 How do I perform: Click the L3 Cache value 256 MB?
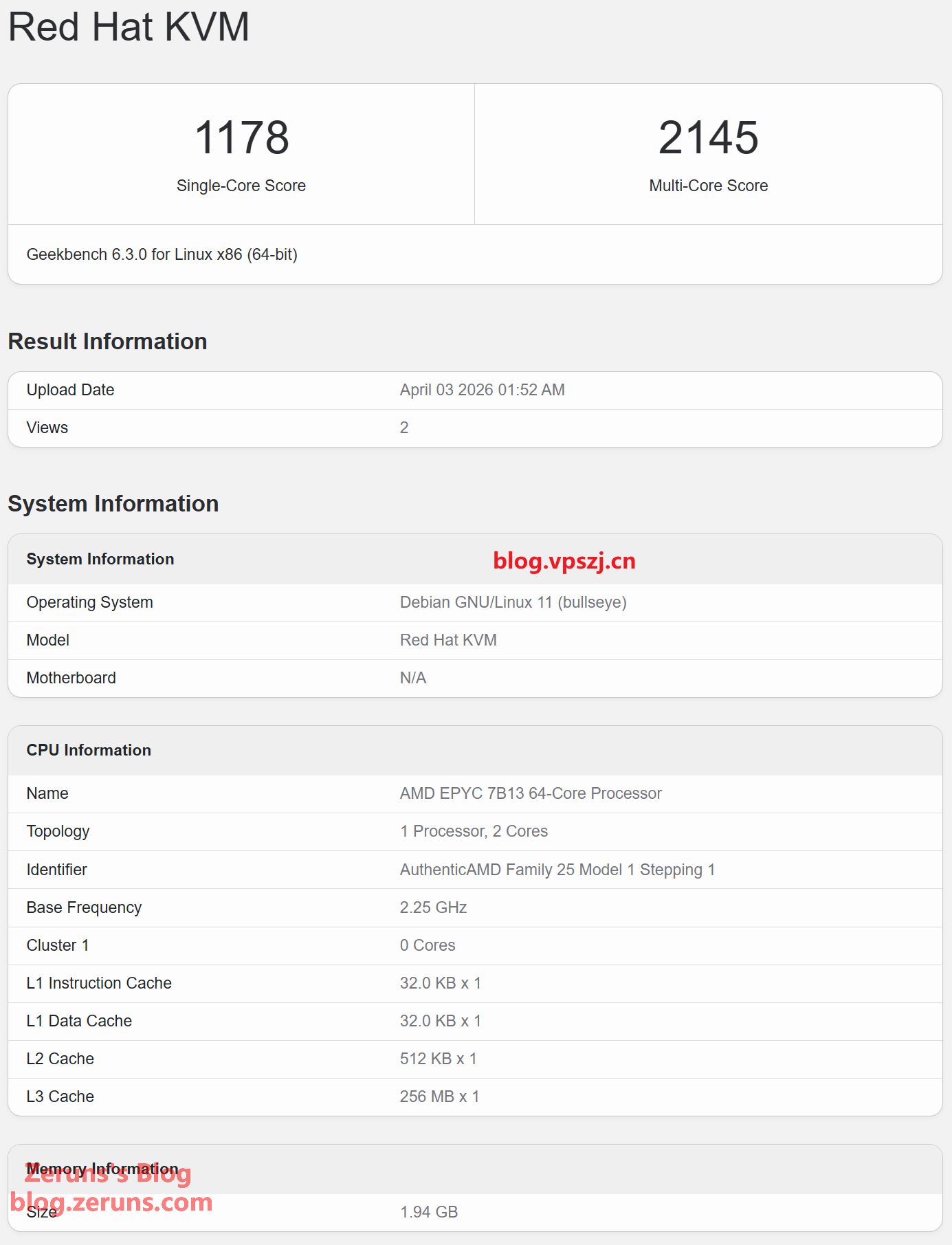click(x=439, y=1097)
